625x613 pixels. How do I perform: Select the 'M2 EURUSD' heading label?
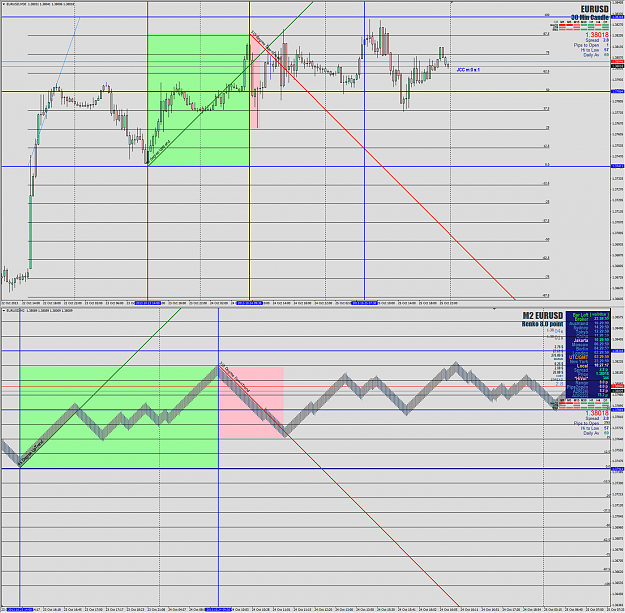(543, 316)
